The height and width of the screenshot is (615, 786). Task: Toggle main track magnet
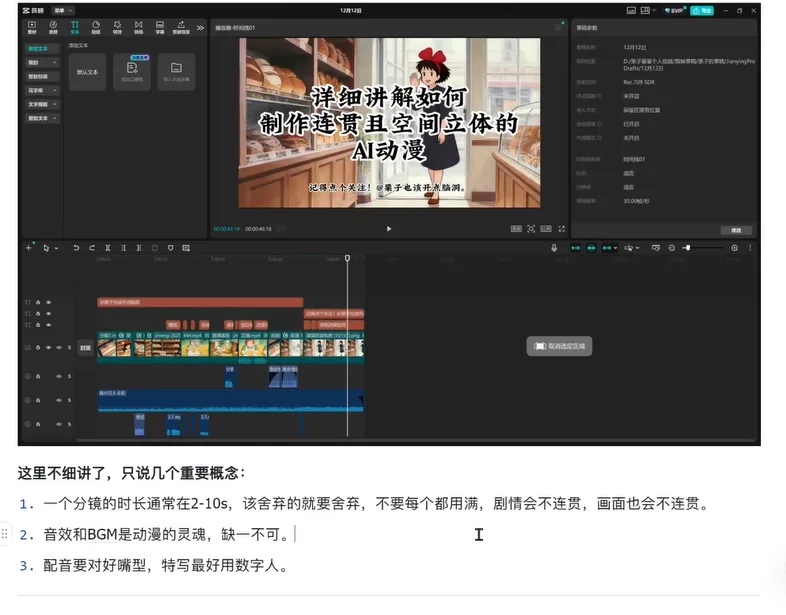point(575,248)
